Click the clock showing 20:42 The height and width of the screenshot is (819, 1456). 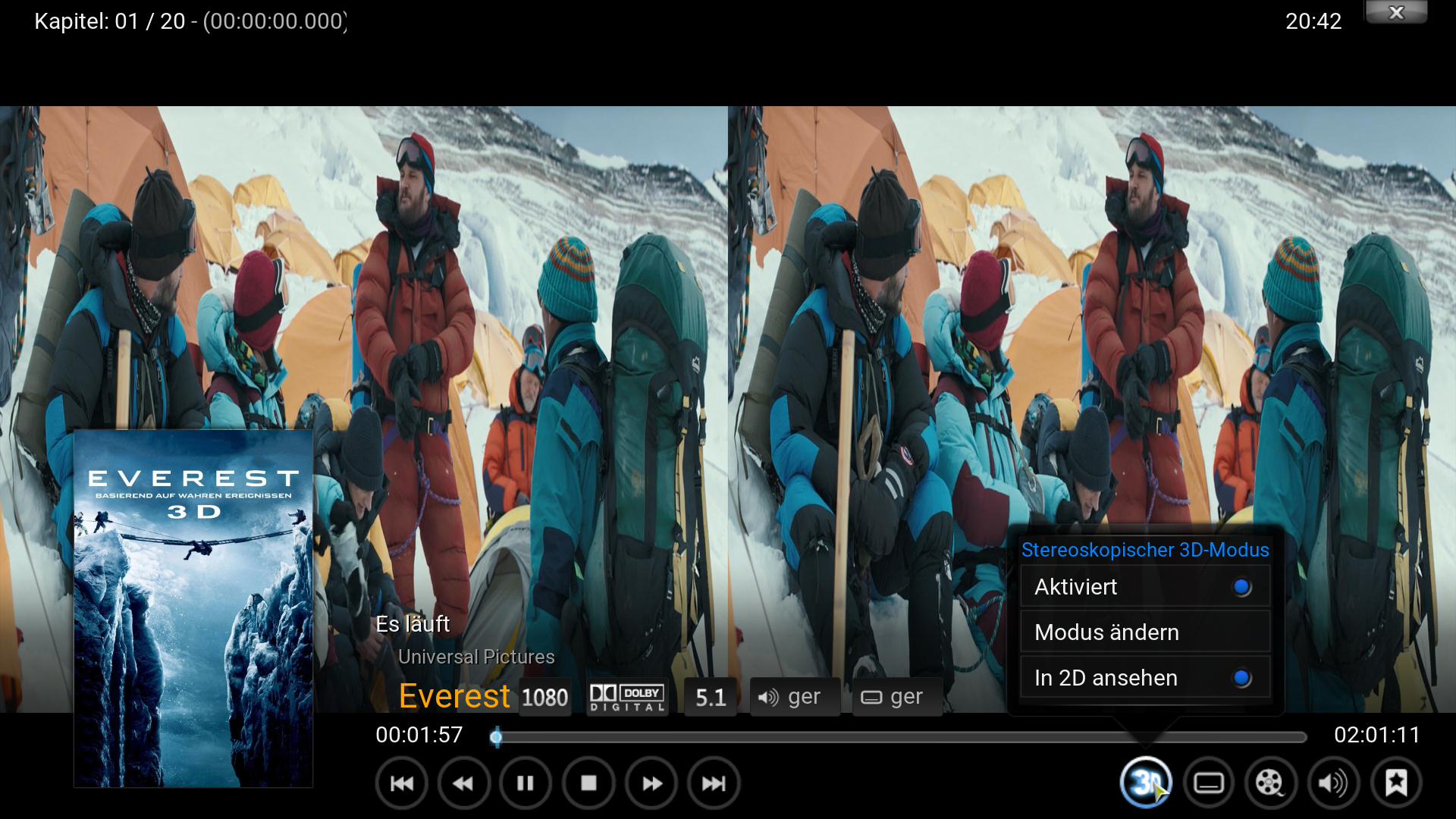pyautogui.click(x=1313, y=21)
